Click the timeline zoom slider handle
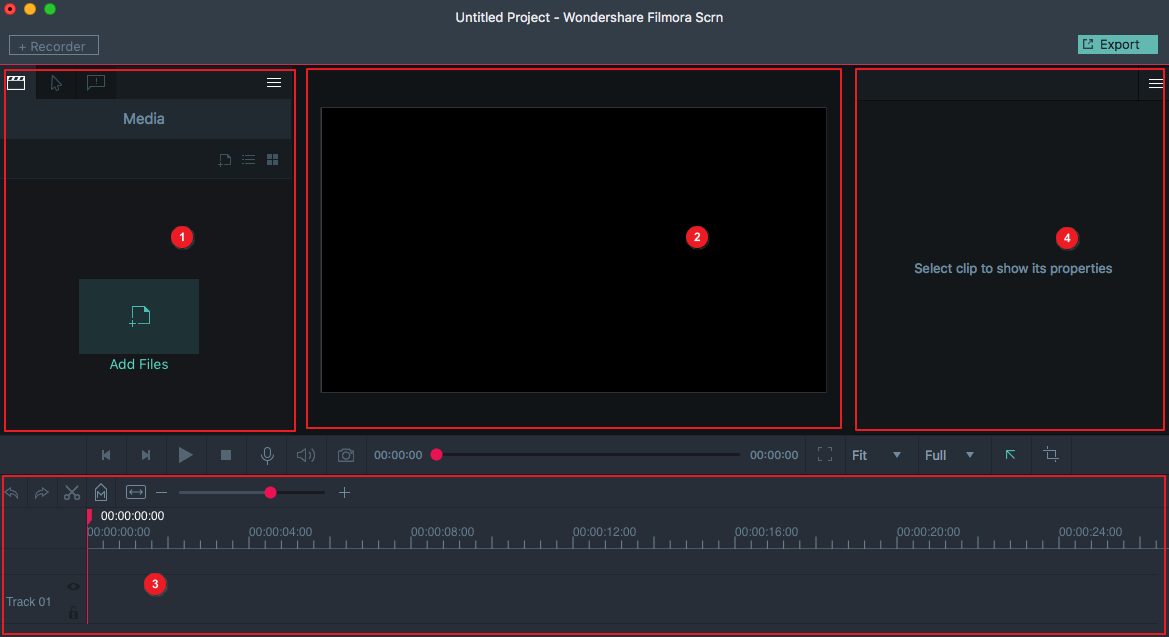The width and height of the screenshot is (1169, 637). coord(271,492)
